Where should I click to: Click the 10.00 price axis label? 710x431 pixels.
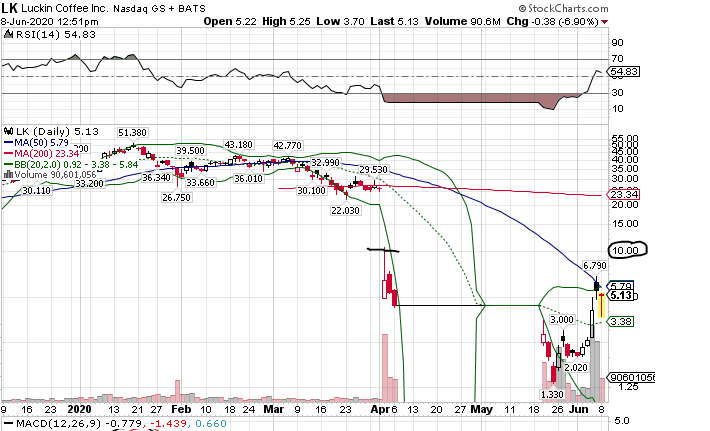point(625,250)
